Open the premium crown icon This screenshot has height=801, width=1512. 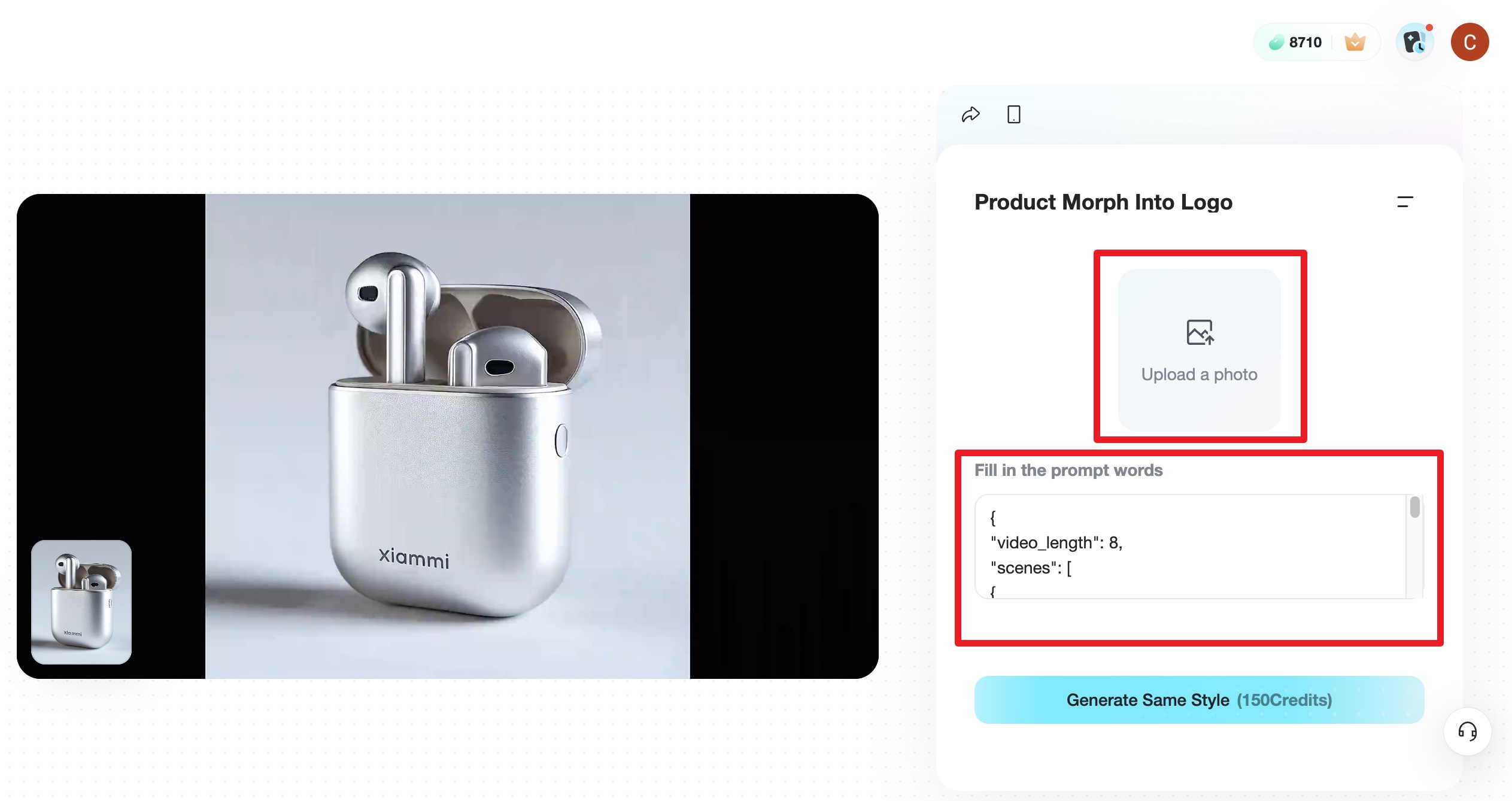point(1355,43)
